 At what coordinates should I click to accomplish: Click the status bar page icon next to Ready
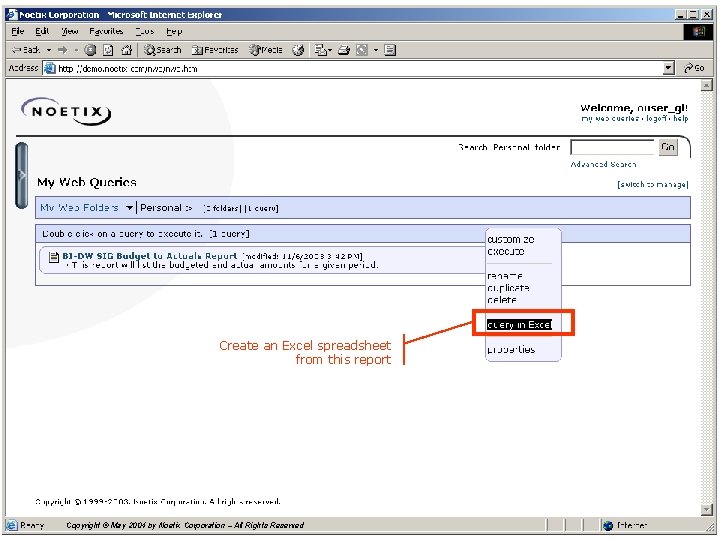[x=12, y=525]
